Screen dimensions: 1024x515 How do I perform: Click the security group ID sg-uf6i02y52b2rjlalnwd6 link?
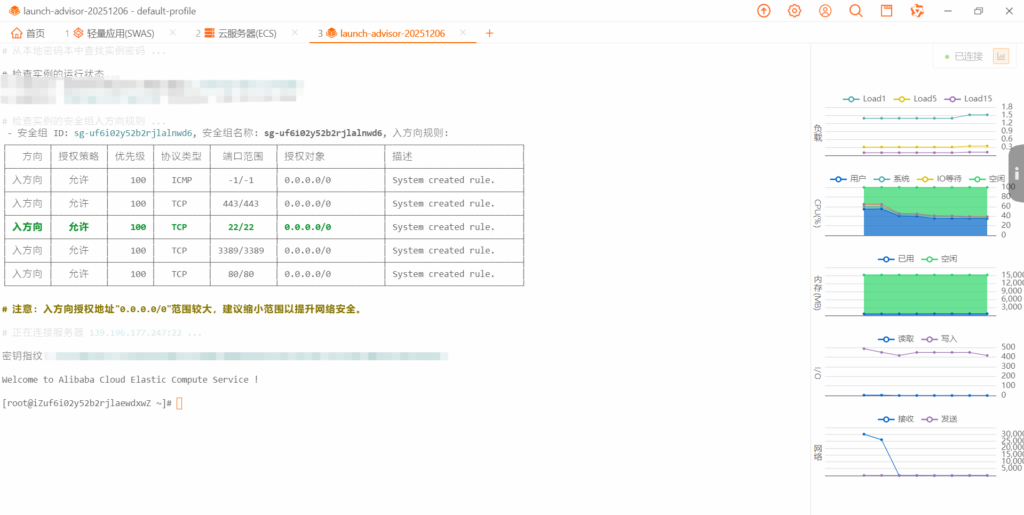tap(134, 132)
